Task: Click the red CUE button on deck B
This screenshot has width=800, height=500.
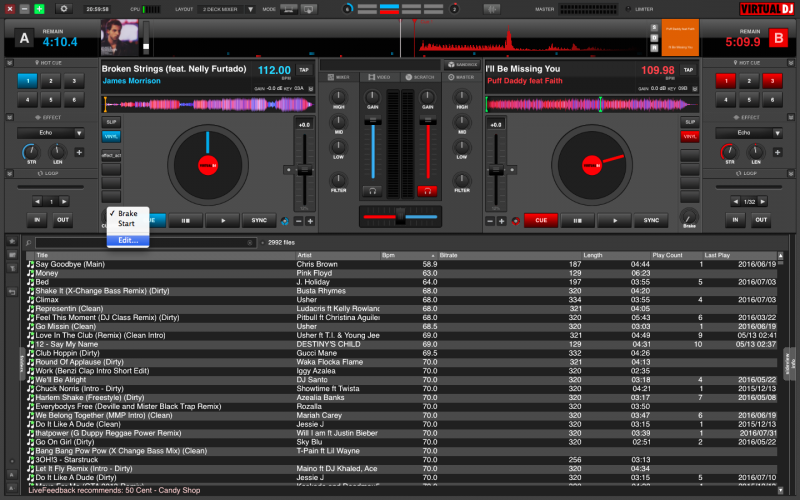Action: click(541, 220)
